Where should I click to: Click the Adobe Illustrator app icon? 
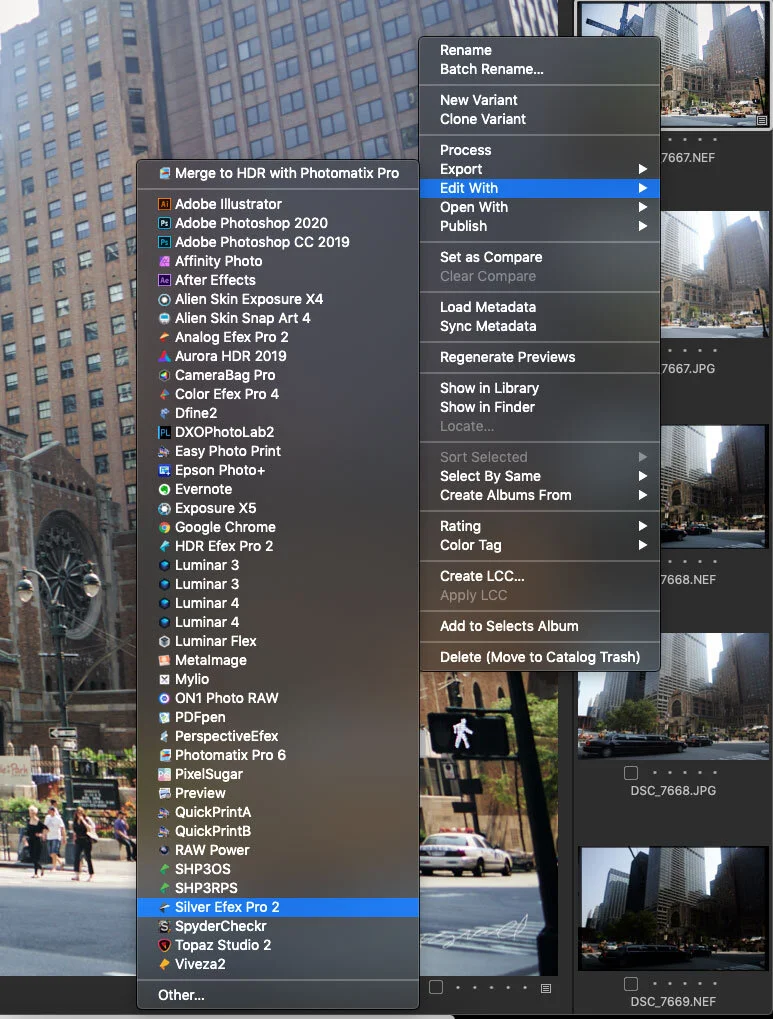tap(164, 204)
